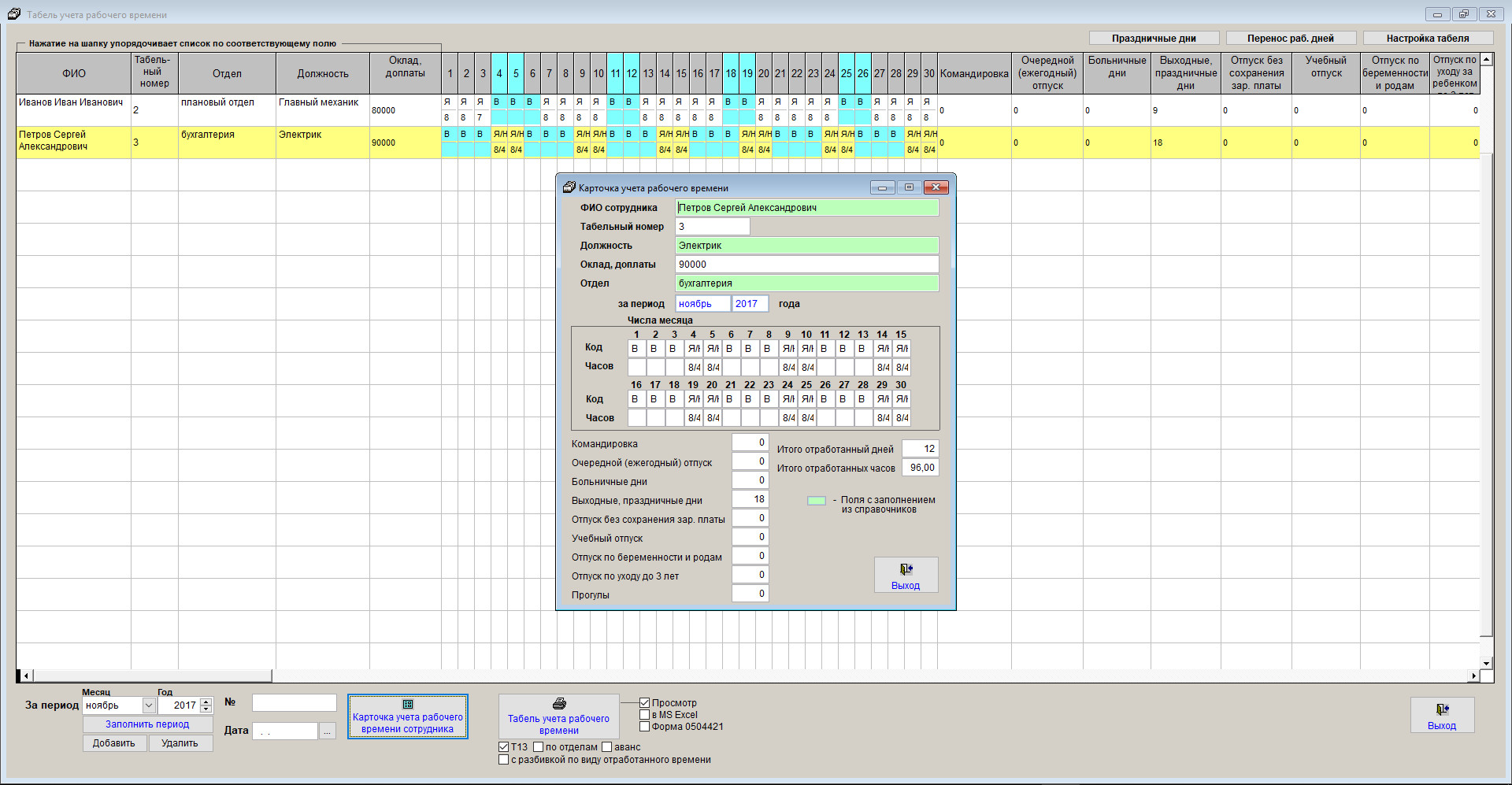Uncheck the Просмотр checkbox
1512x785 pixels.
tap(645, 703)
